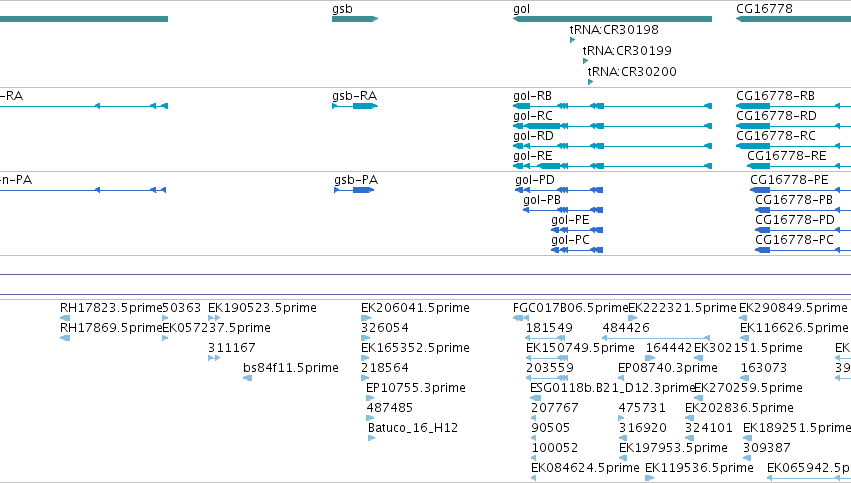Select the 484426 feature label

[x=626, y=328]
